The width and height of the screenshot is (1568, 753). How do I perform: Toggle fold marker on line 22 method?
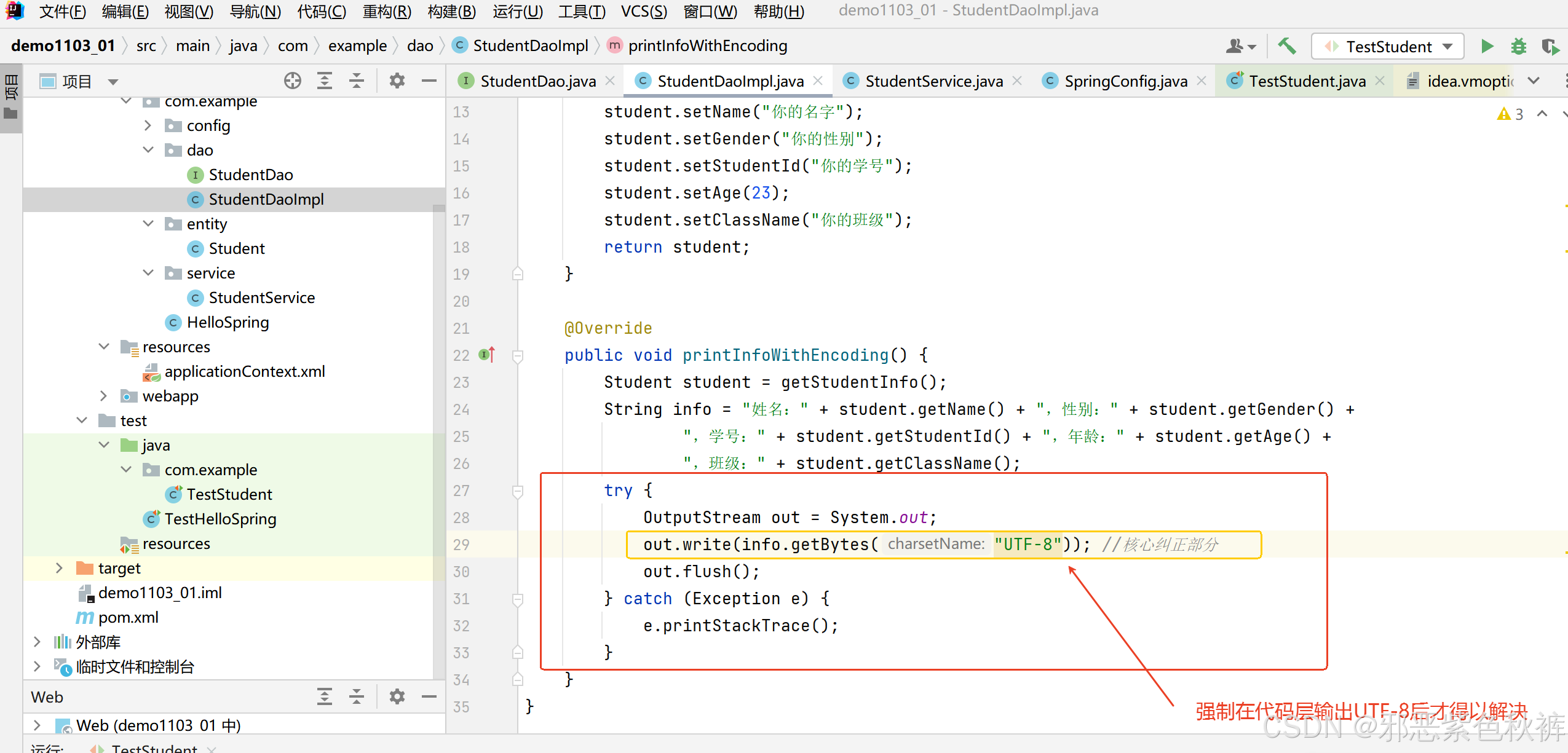518,355
